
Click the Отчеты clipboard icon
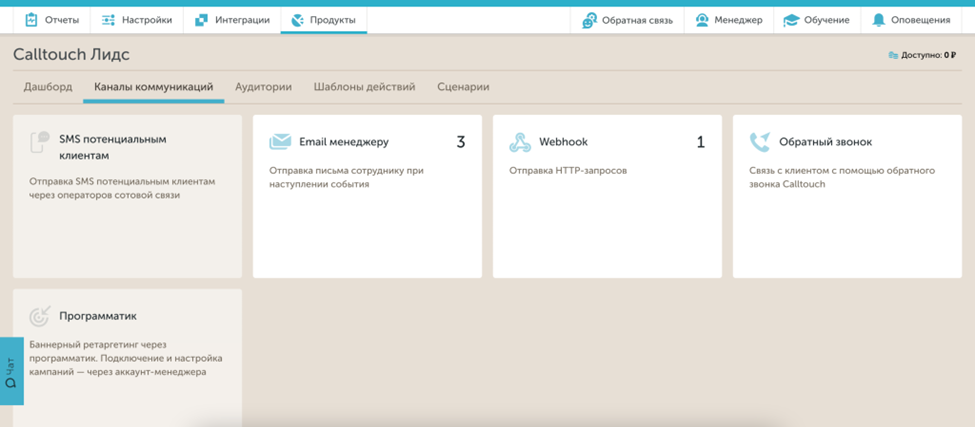point(31,20)
